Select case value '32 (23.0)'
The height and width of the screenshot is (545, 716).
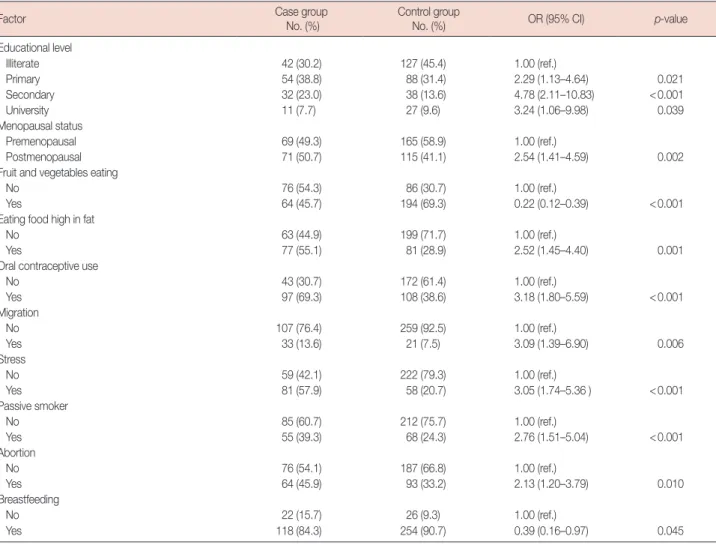coord(301,95)
